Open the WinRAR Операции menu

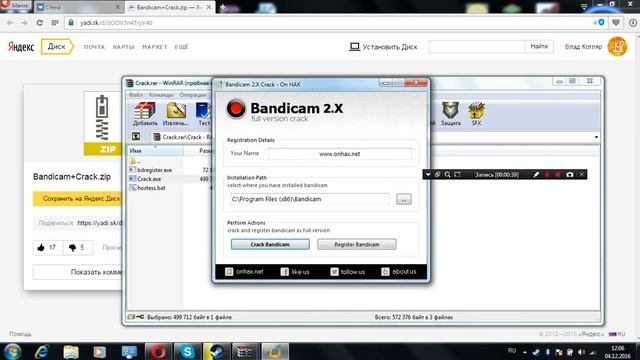point(193,95)
